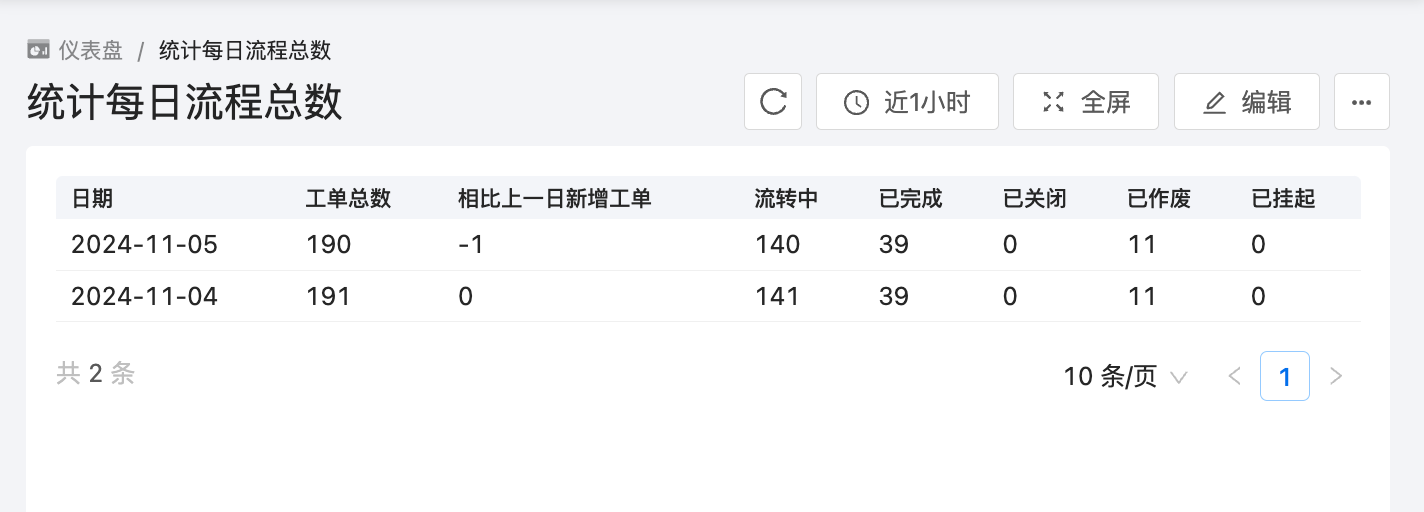Click the 编辑 edit button
This screenshot has width=1424, height=512.
click(x=1246, y=102)
